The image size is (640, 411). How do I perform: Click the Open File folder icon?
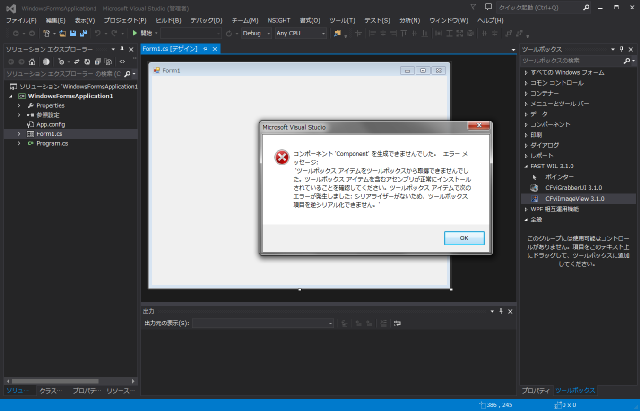pyautogui.click(x=62, y=33)
